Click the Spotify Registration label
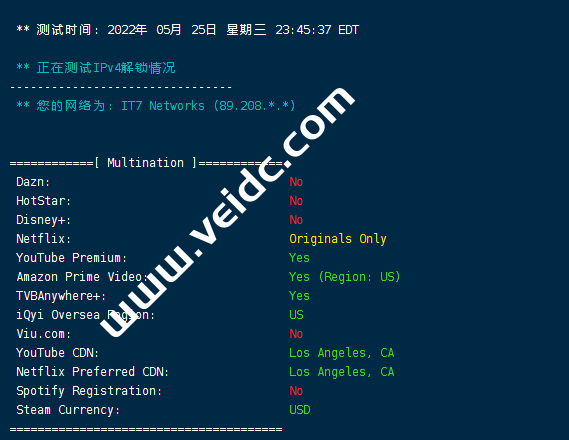 coord(89,391)
